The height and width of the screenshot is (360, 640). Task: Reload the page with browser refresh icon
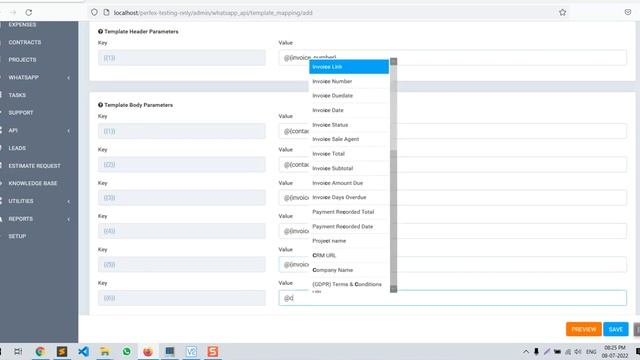coord(29,12)
